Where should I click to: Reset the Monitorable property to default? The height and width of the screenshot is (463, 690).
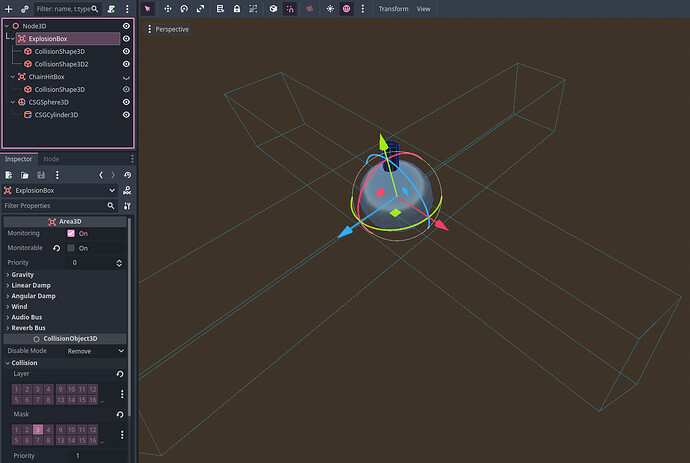point(56,248)
